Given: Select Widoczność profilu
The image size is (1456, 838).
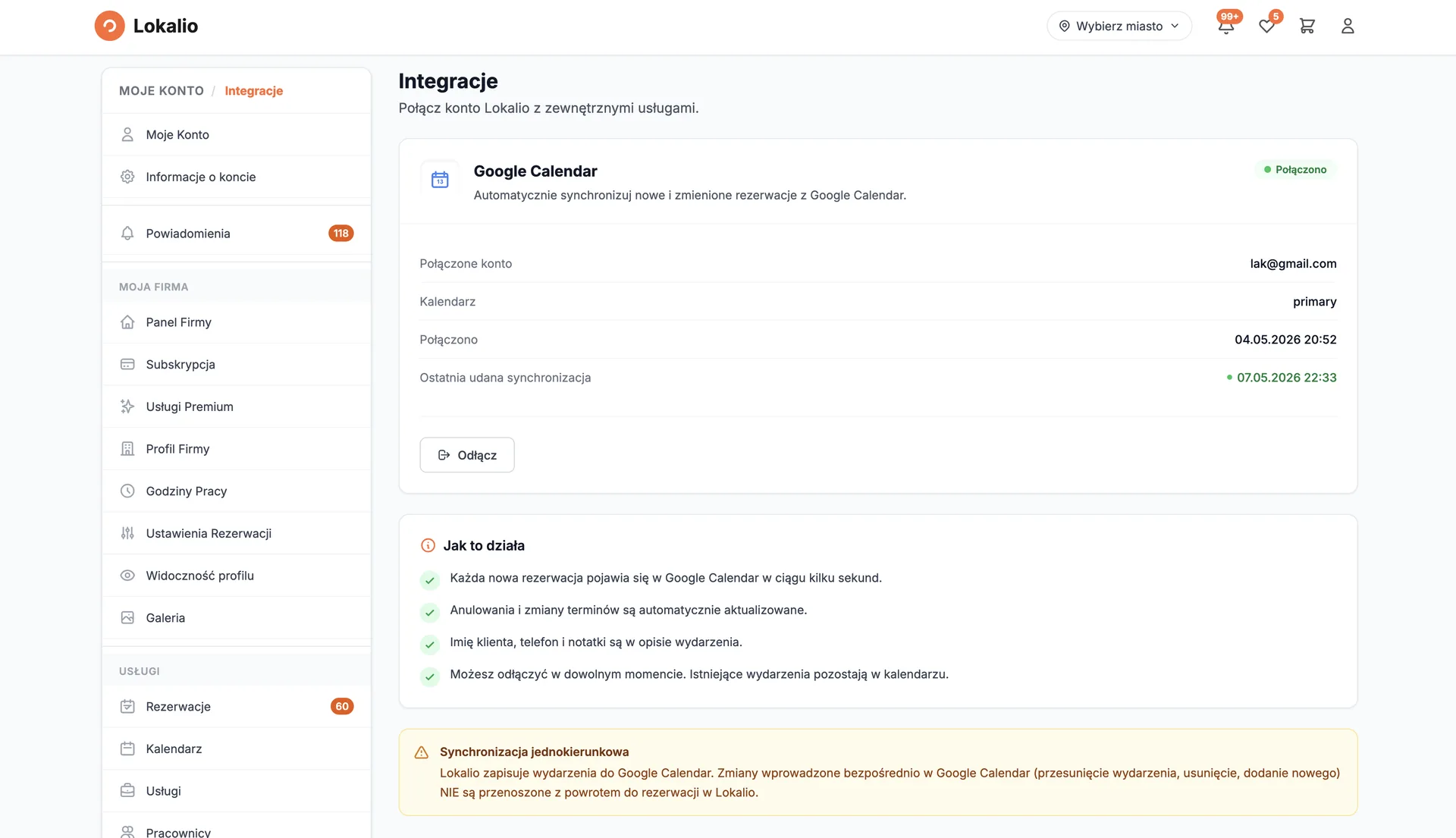Looking at the screenshot, I should [x=237, y=576].
